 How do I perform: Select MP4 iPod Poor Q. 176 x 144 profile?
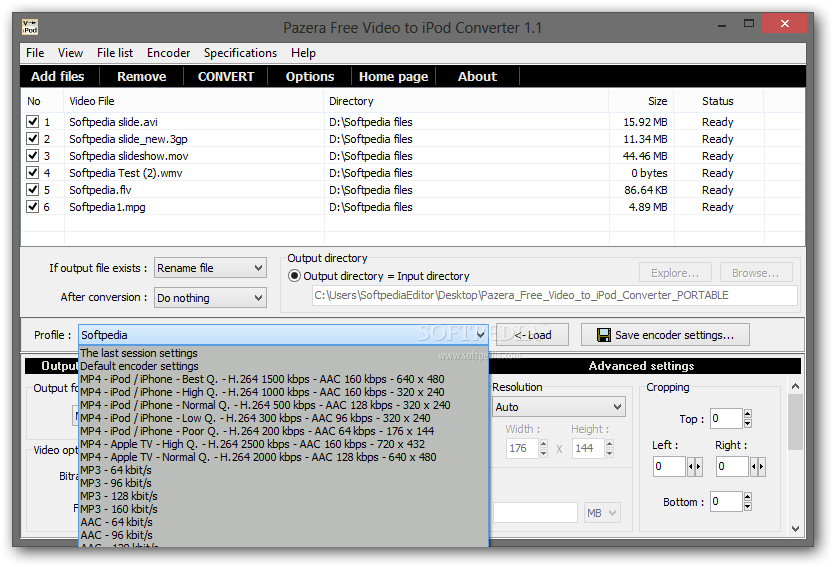coord(283,431)
